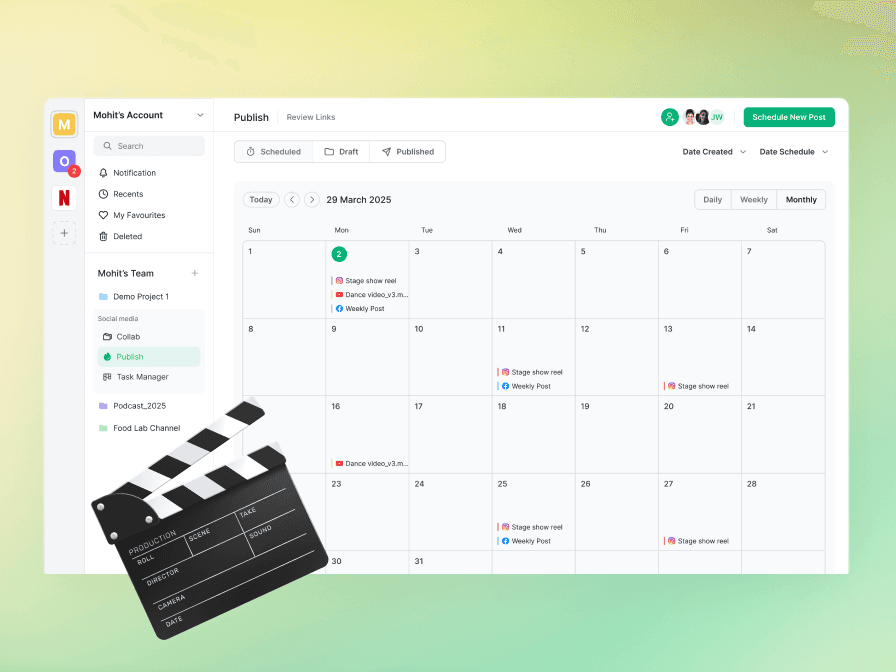Switch calendar to Monthly view
Image resolution: width=896 pixels, height=672 pixels.
[x=801, y=199]
